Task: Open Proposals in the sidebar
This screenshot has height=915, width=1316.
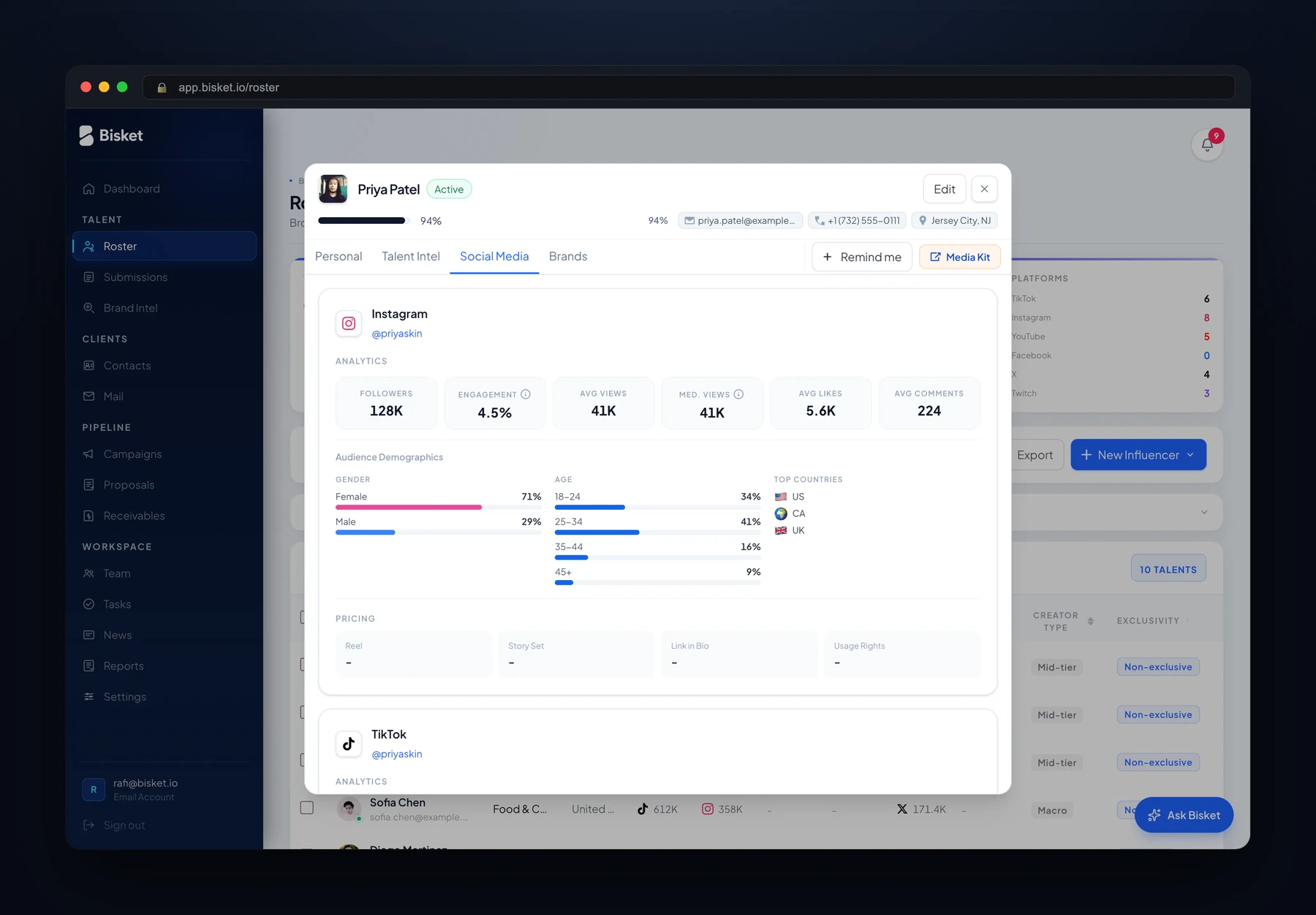Action: [x=164, y=485]
